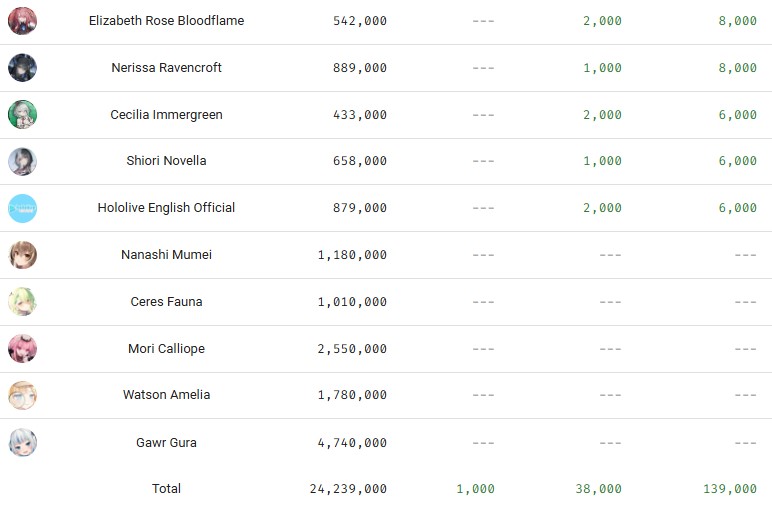
Task: Click Shiori Novella's avatar icon
Action: point(22,161)
